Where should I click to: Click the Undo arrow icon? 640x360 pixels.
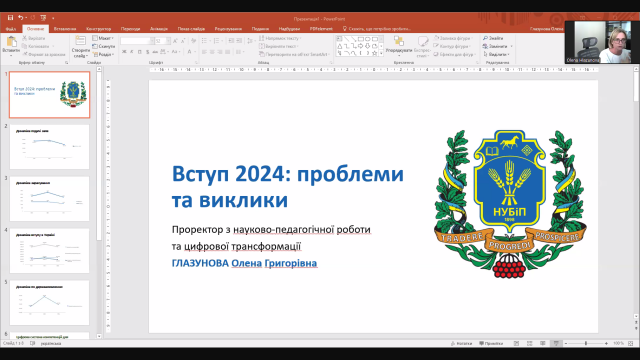pyautogui.click(x=20, y=18)
